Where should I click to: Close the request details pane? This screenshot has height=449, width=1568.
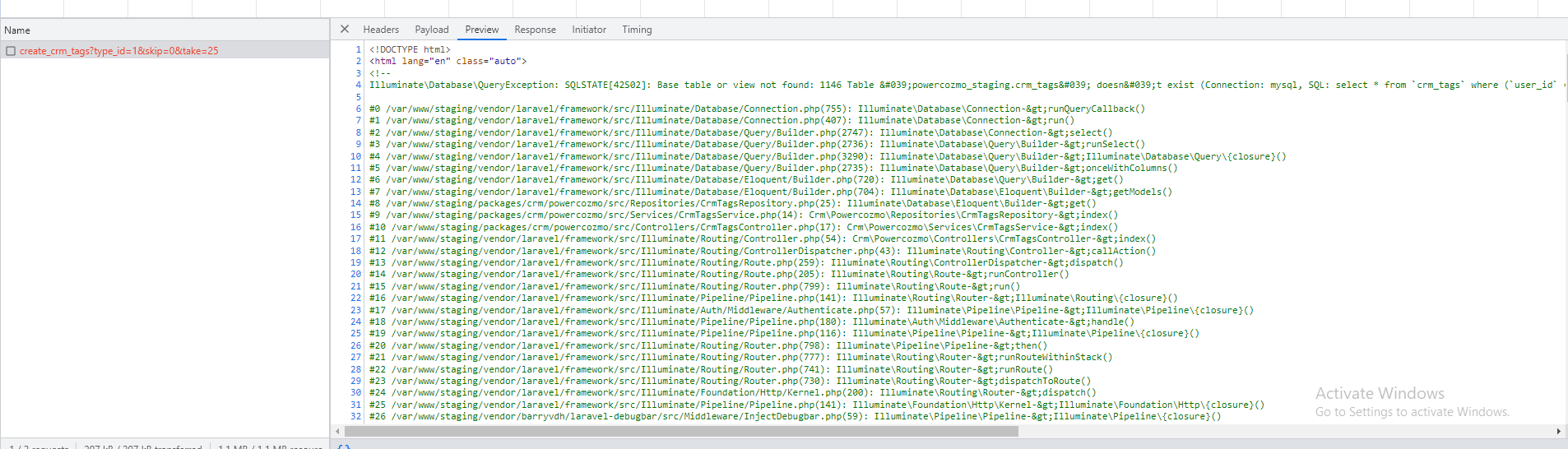(345, 29)
